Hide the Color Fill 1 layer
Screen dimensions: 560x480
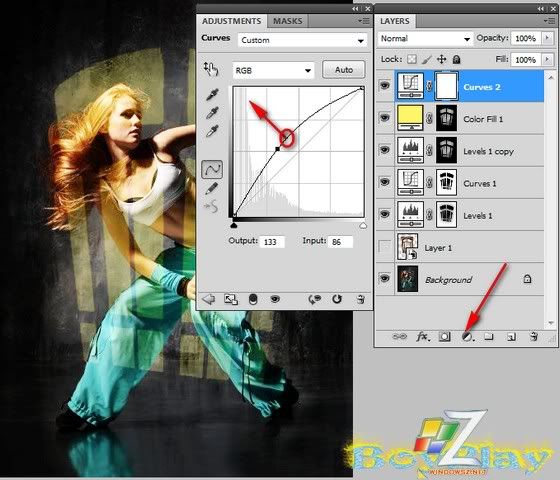(384, 118)
